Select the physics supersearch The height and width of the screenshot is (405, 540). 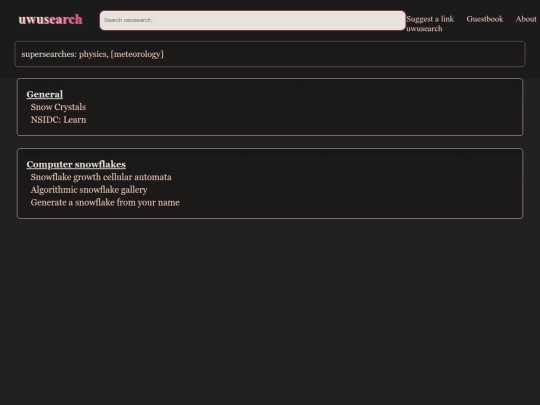point(93,54)
